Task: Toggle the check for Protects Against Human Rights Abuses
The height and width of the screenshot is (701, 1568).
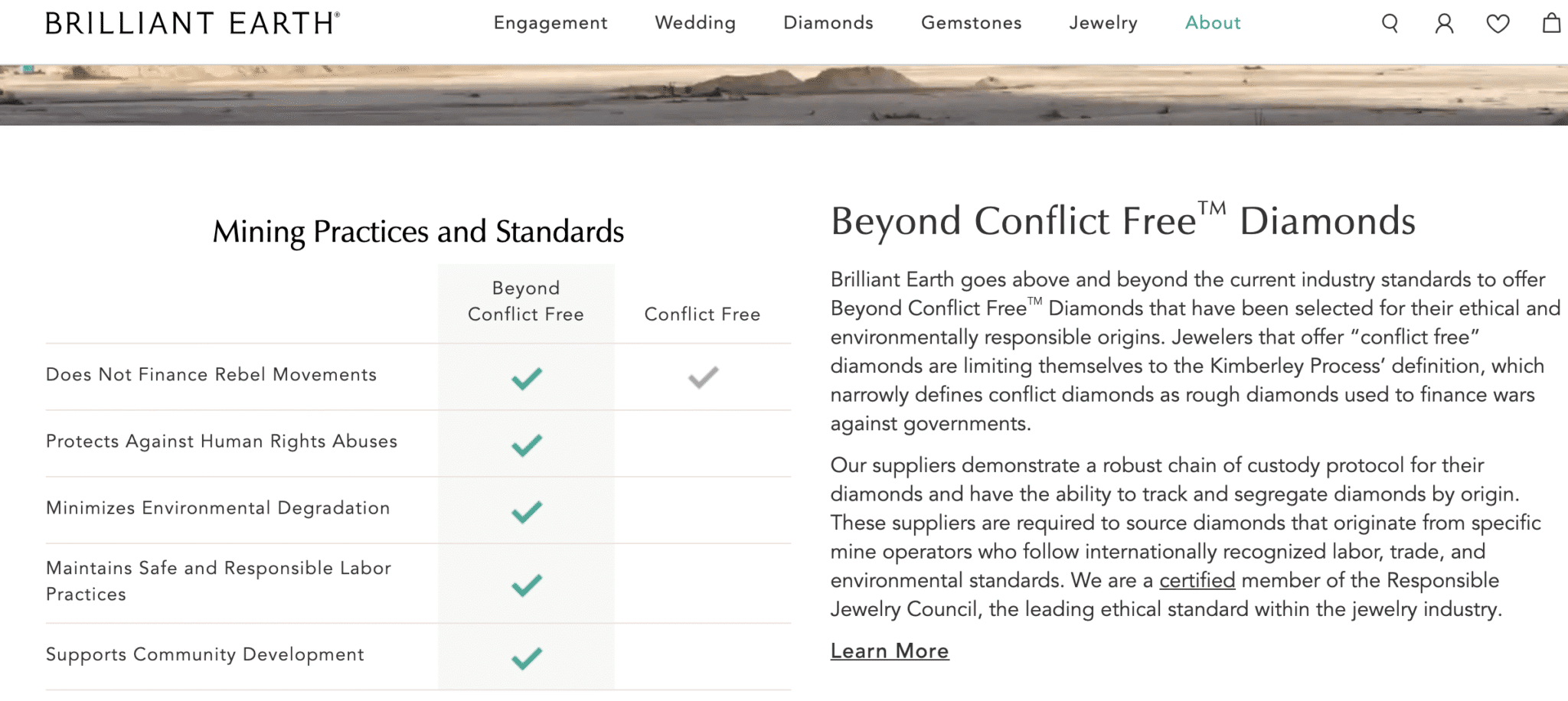Action: pyautogui.click(x=524, y=443)
